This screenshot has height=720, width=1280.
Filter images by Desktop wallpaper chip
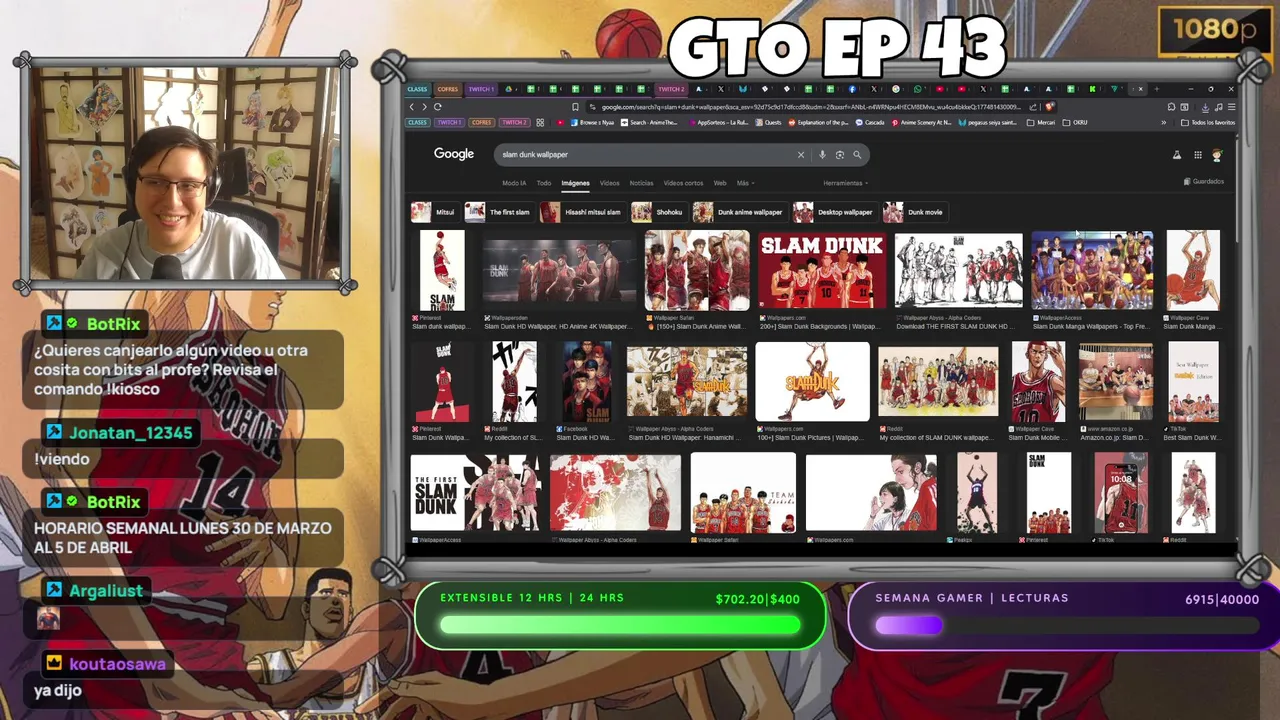(834, 212)
